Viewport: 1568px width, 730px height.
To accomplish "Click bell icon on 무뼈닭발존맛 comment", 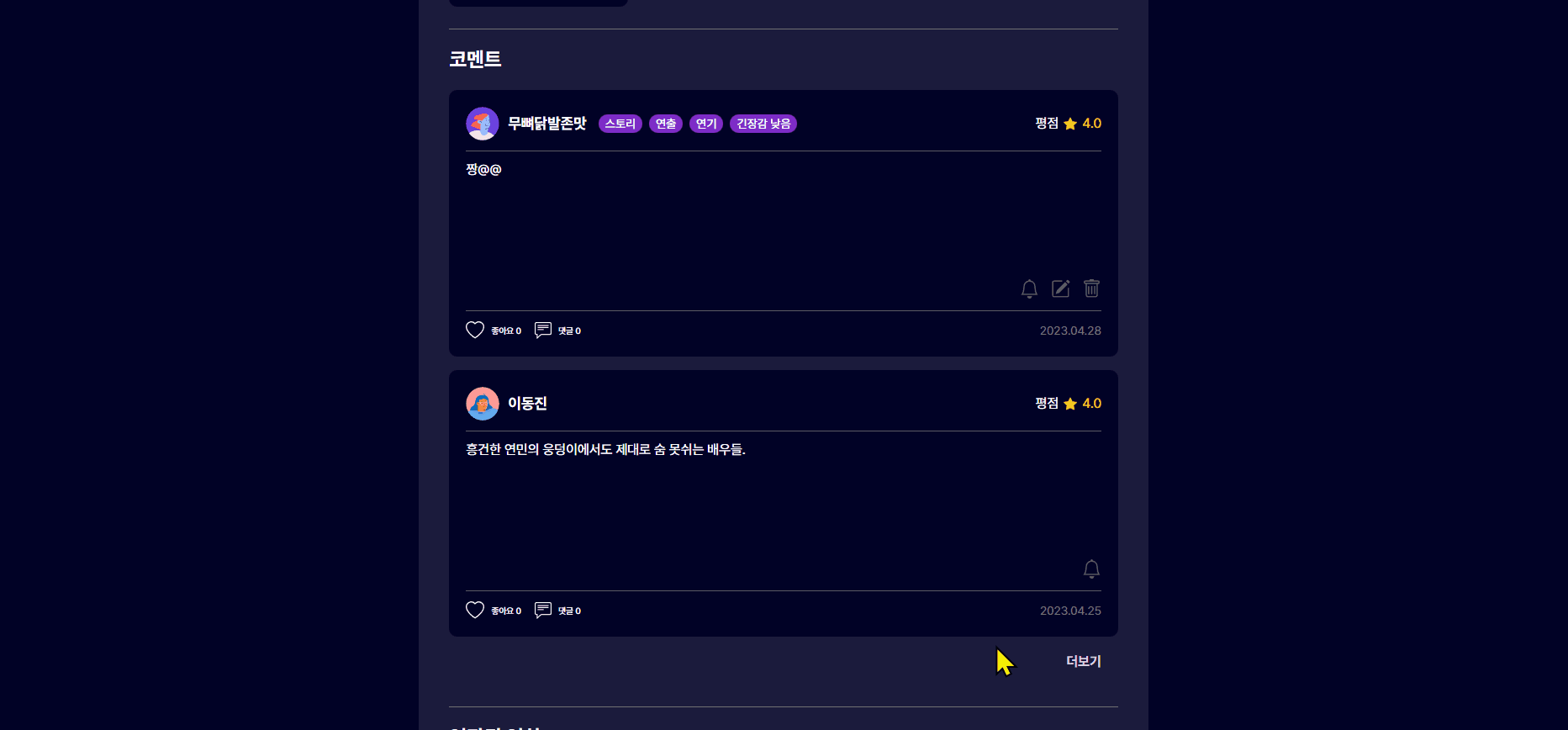I will [1029, 288].
